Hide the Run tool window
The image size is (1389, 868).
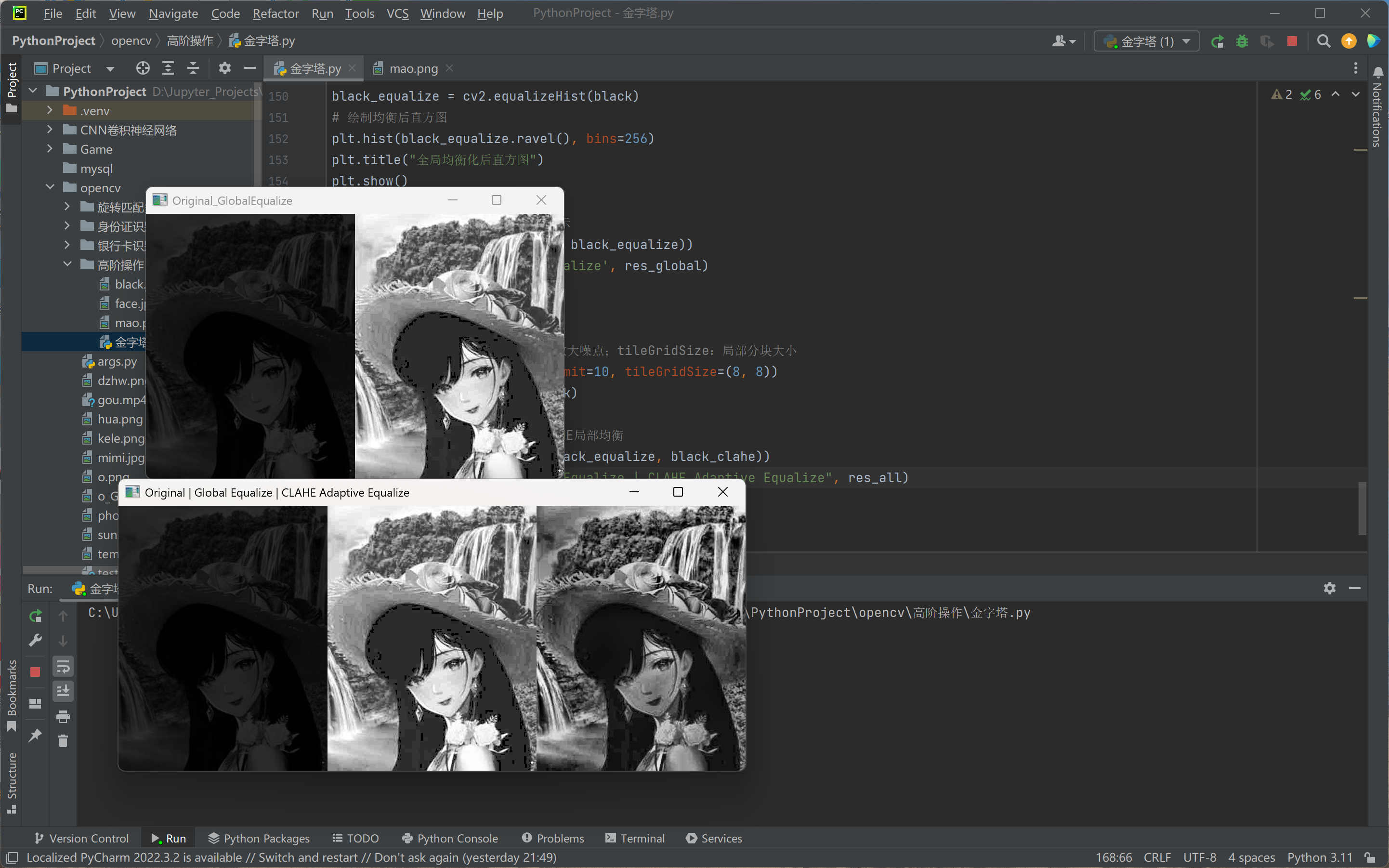coord(1354,588)
